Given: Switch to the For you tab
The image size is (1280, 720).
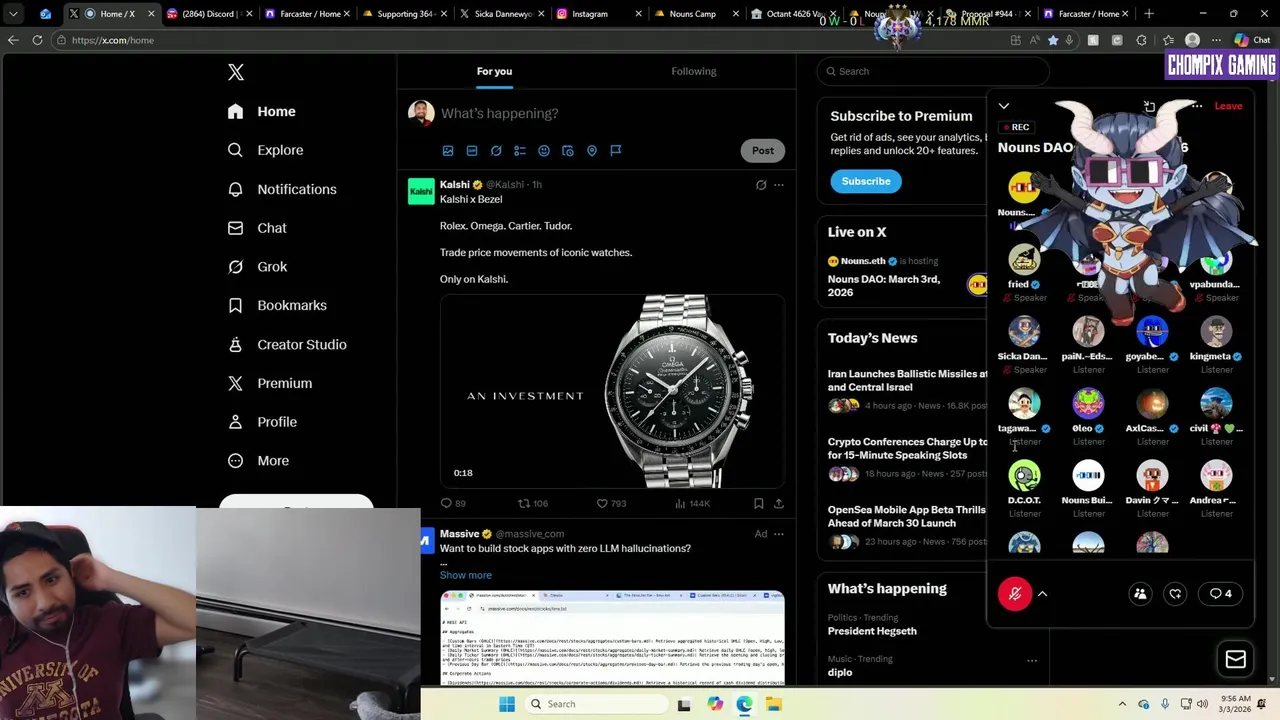Looking at the screenshot, I should 494,71.
